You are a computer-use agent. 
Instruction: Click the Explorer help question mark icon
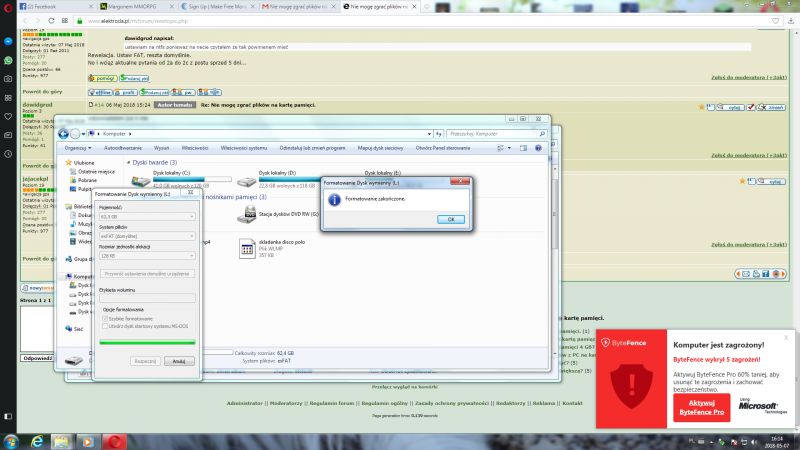point(538,148)
